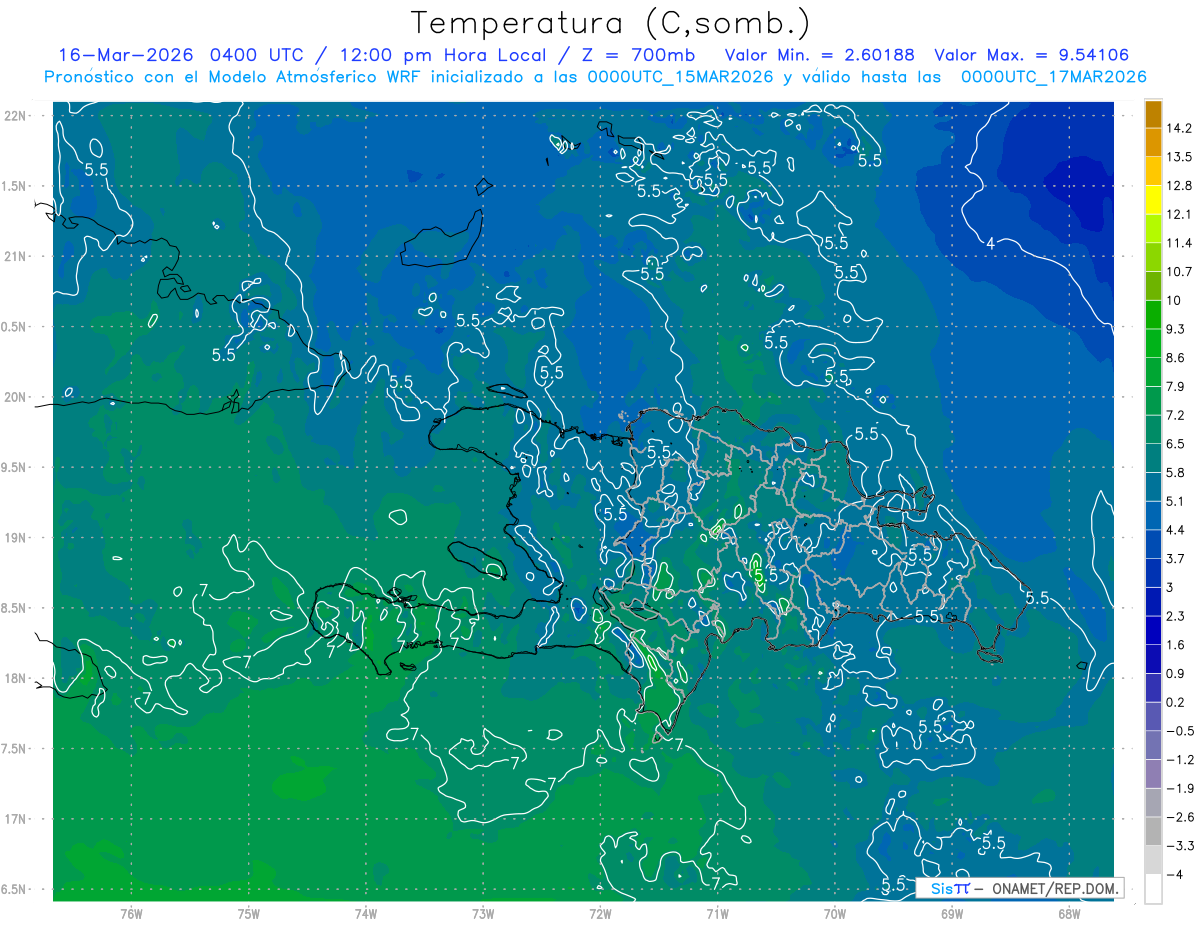Click the "72W" longitude label
This screenshot has width=1200, height=927.
click(x=600, y=912)
